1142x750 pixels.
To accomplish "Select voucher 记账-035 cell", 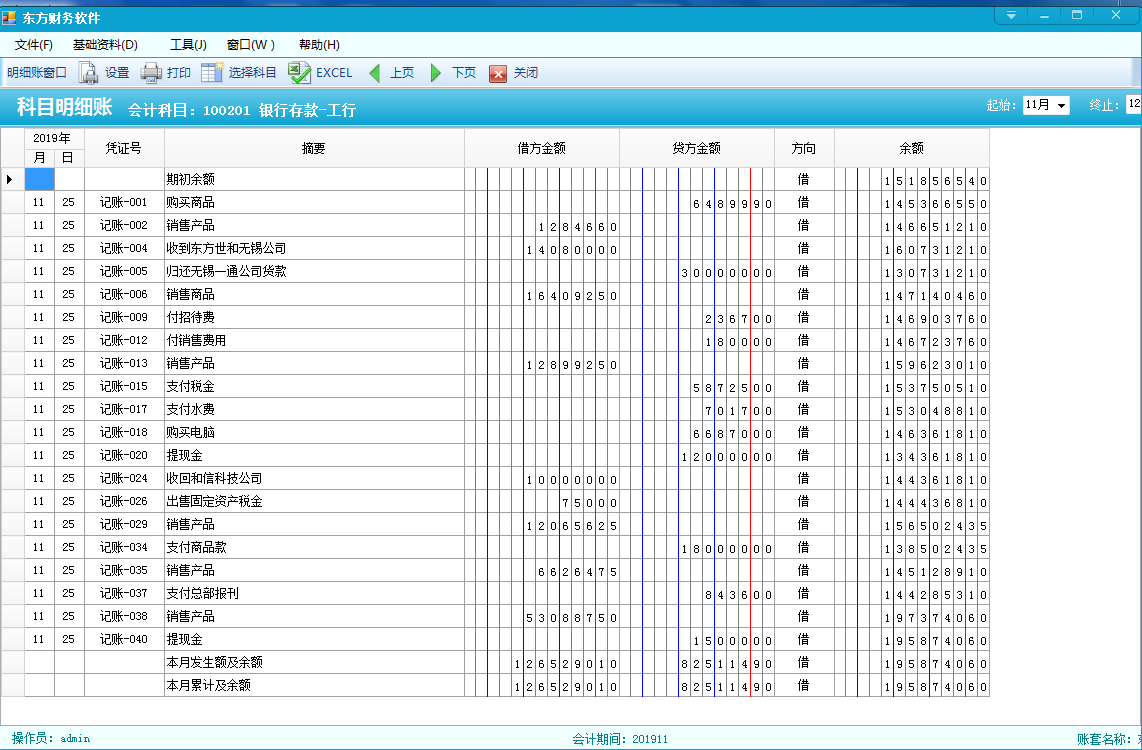I will click(124, 571).
